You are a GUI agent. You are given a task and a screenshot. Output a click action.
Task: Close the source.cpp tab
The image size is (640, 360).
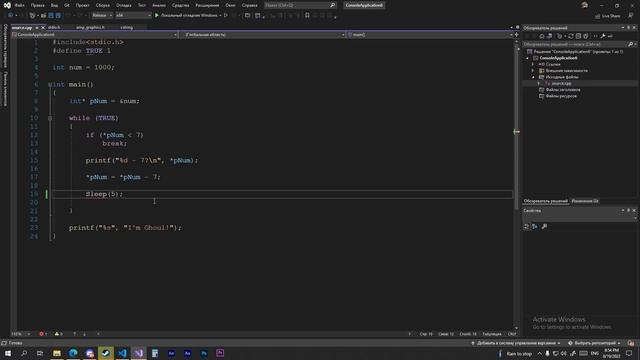[x=43, y=27]
